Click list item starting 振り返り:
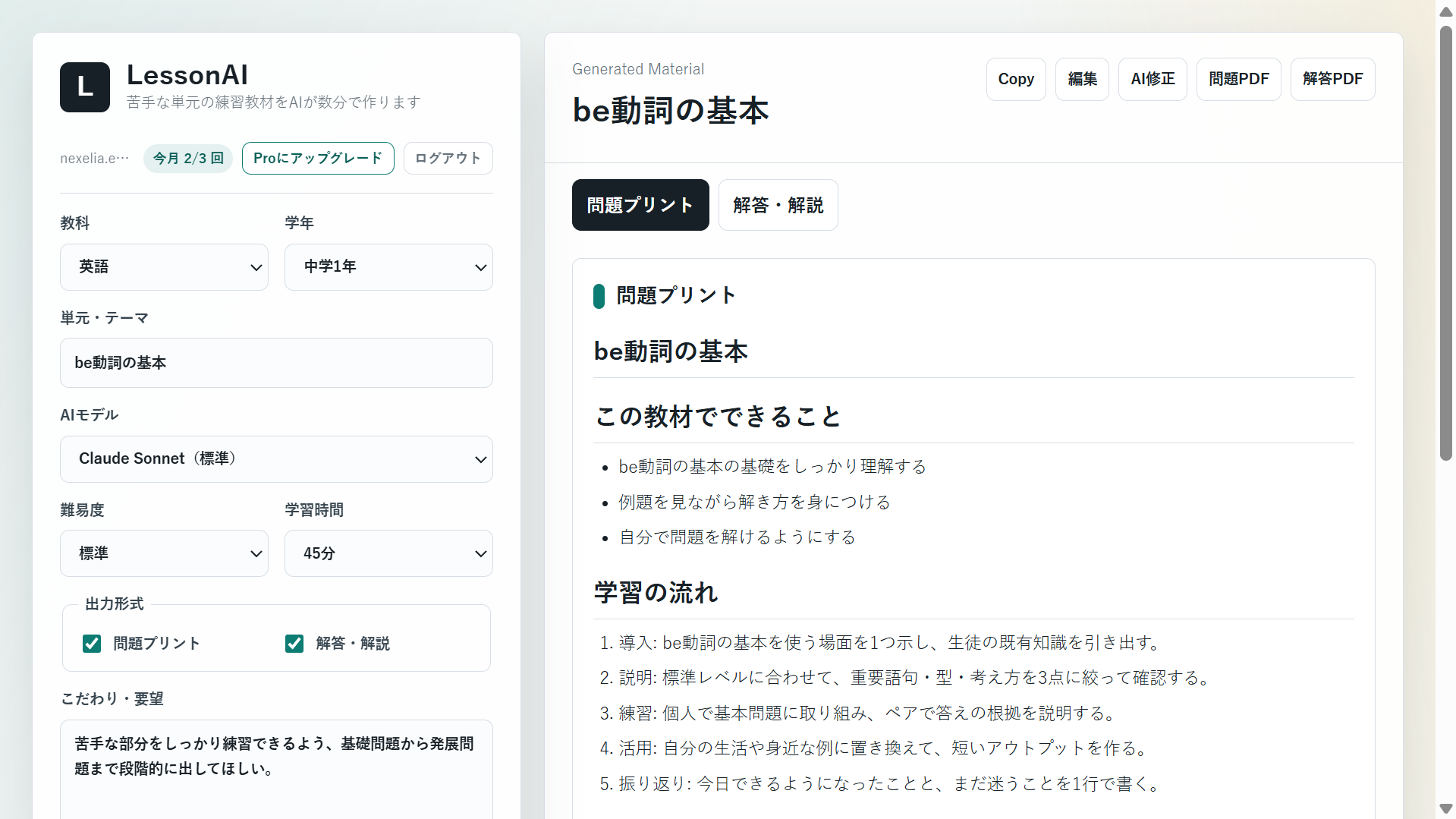Image resolution: width=1456 pixels, height=819 pixels. point(891,783)
